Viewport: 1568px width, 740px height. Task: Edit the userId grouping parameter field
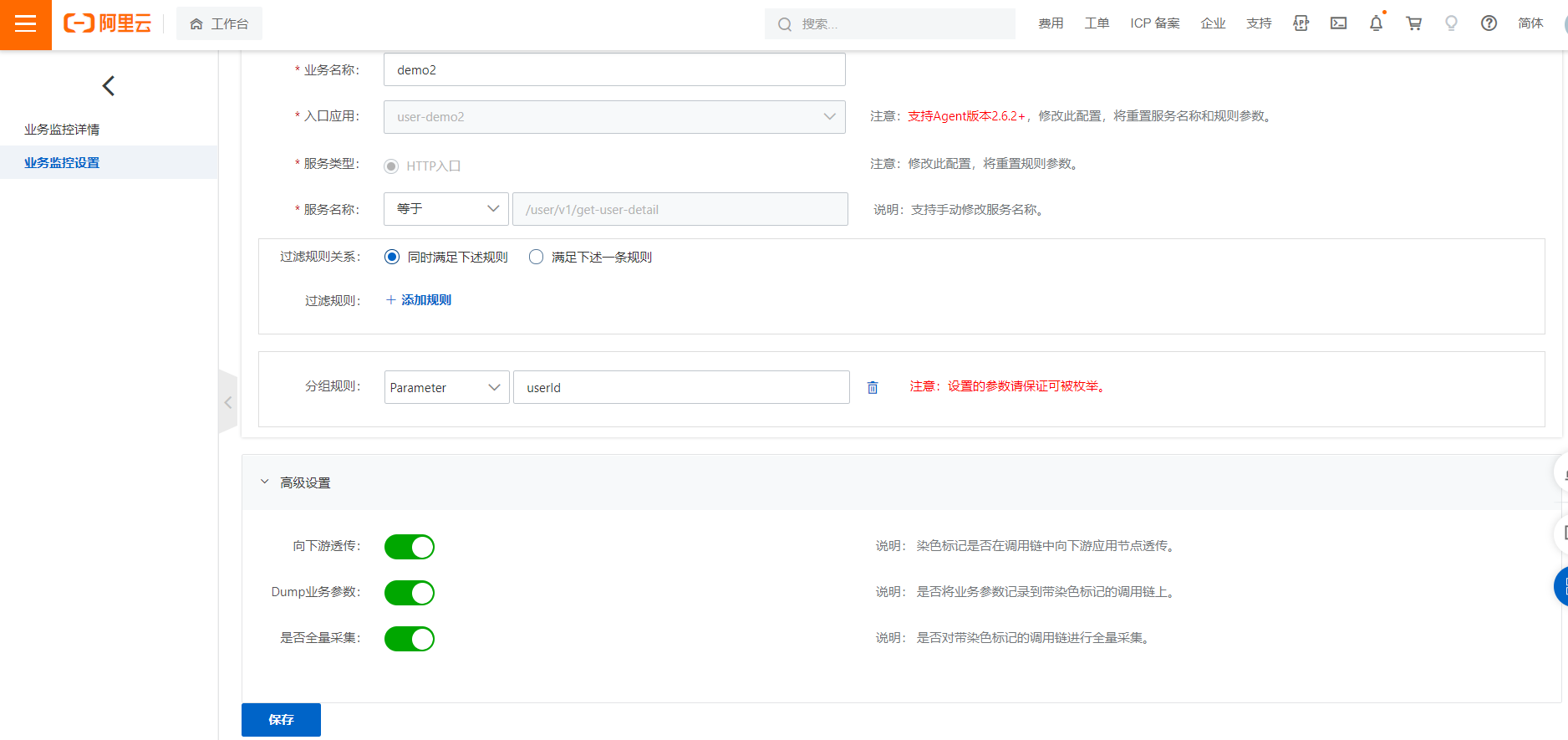tap(681, 387)
